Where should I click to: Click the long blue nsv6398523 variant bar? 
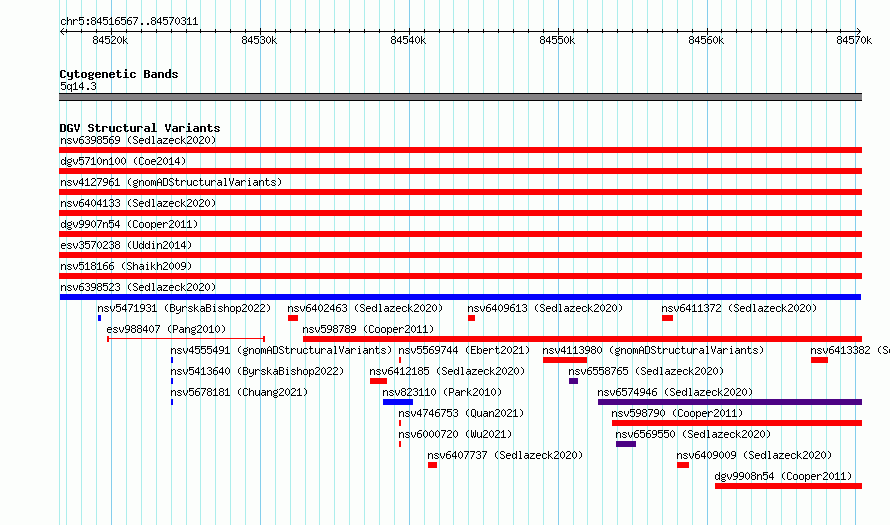click(x=460, y=297)
